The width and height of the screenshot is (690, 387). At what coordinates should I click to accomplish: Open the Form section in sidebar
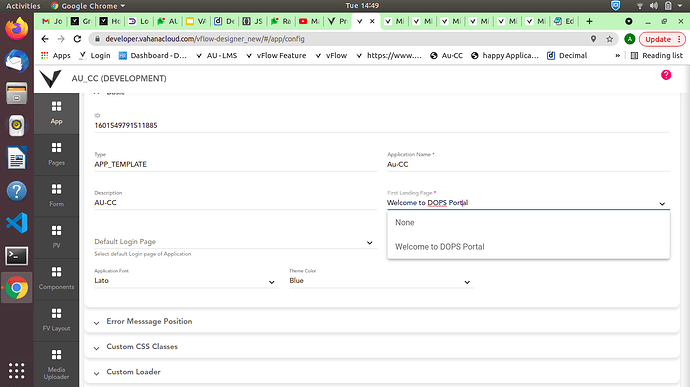[x=56, y=195]
